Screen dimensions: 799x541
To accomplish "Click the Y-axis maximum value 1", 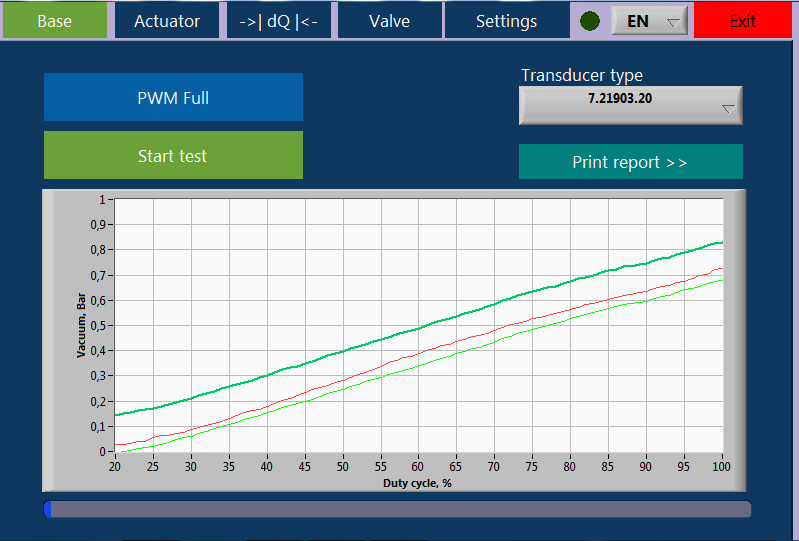I will (x=101, y=200).
